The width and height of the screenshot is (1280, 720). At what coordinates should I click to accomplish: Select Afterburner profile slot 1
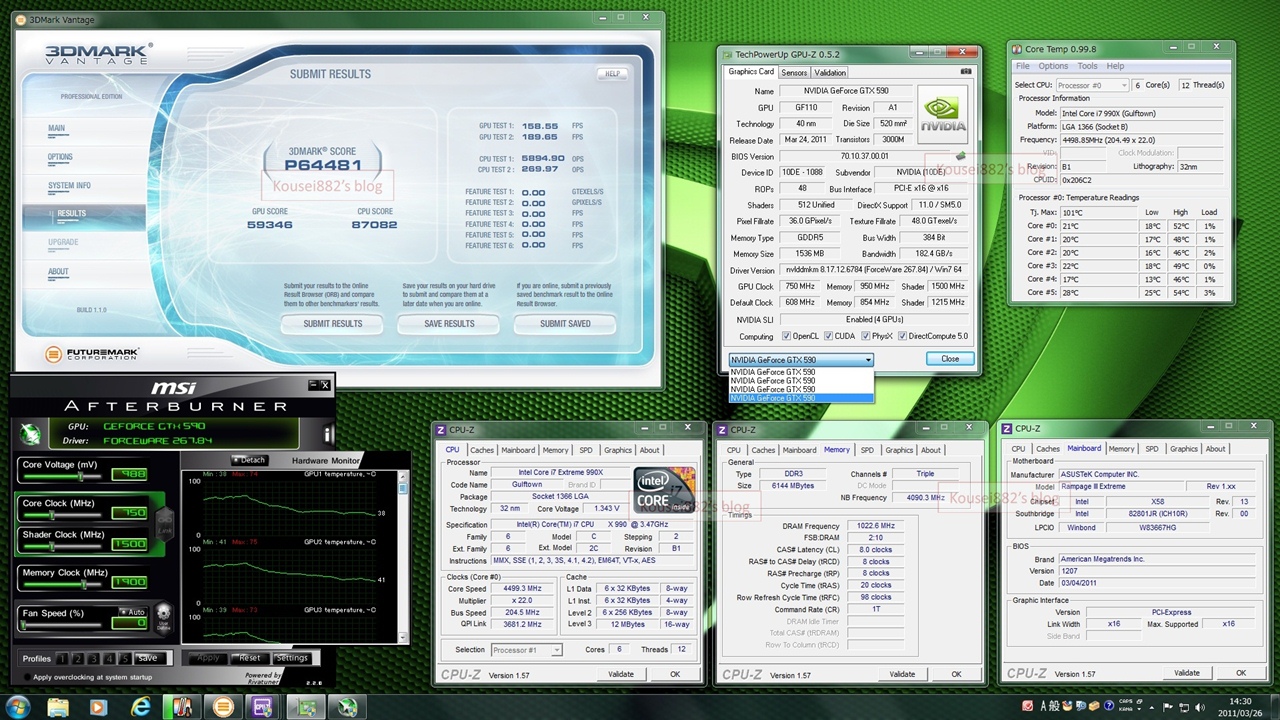[62, 658]
